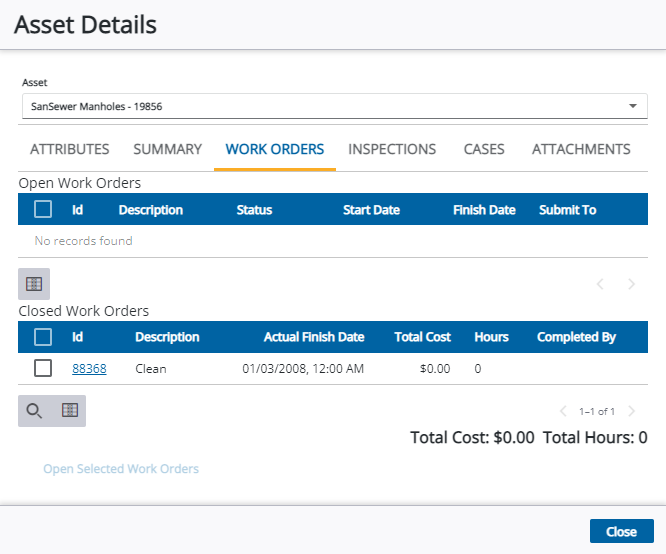Sort closed work orders by Actual Finish Date
666x554 pixels.
313,337
